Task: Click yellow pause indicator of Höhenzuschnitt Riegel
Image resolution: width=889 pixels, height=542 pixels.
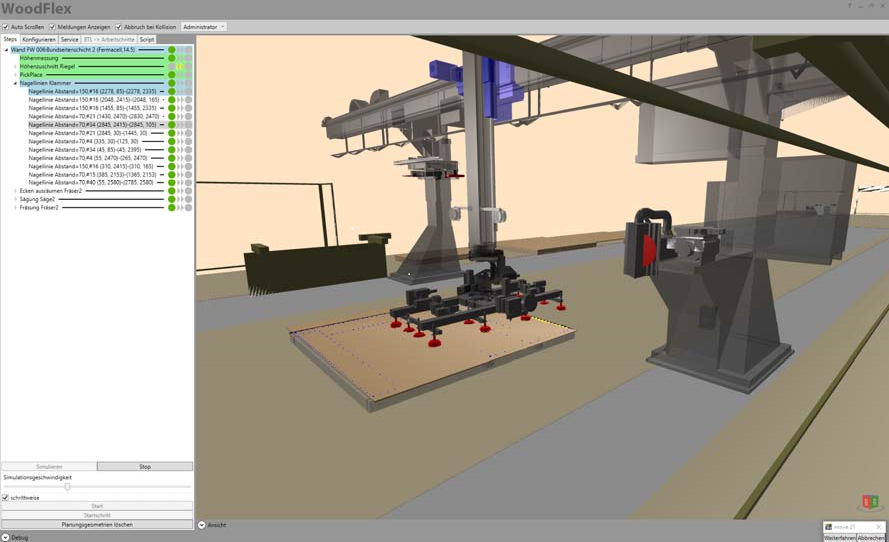Action: click(x=180, y=66)
